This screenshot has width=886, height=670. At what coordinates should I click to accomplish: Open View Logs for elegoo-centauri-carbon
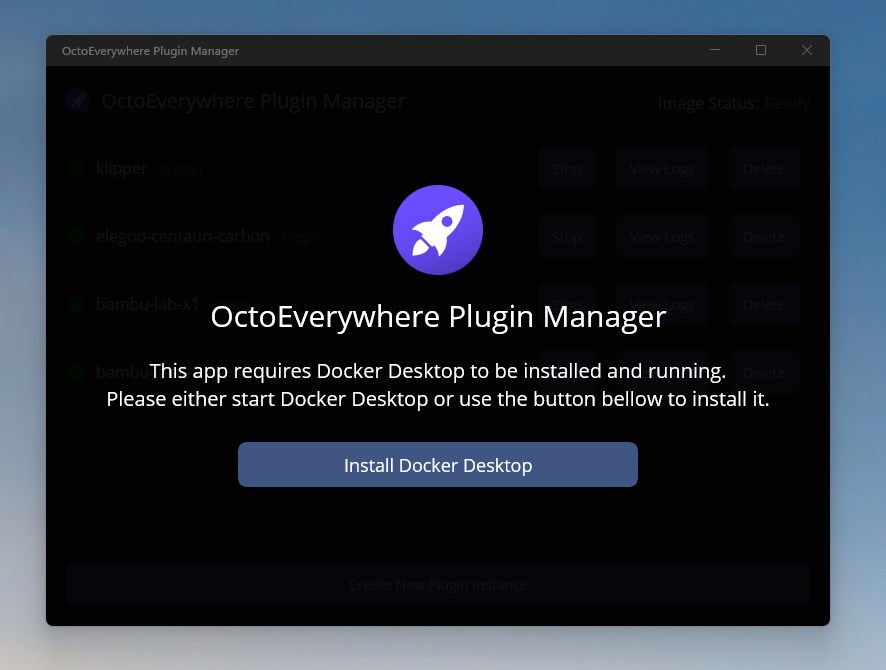tap(661, 237)
